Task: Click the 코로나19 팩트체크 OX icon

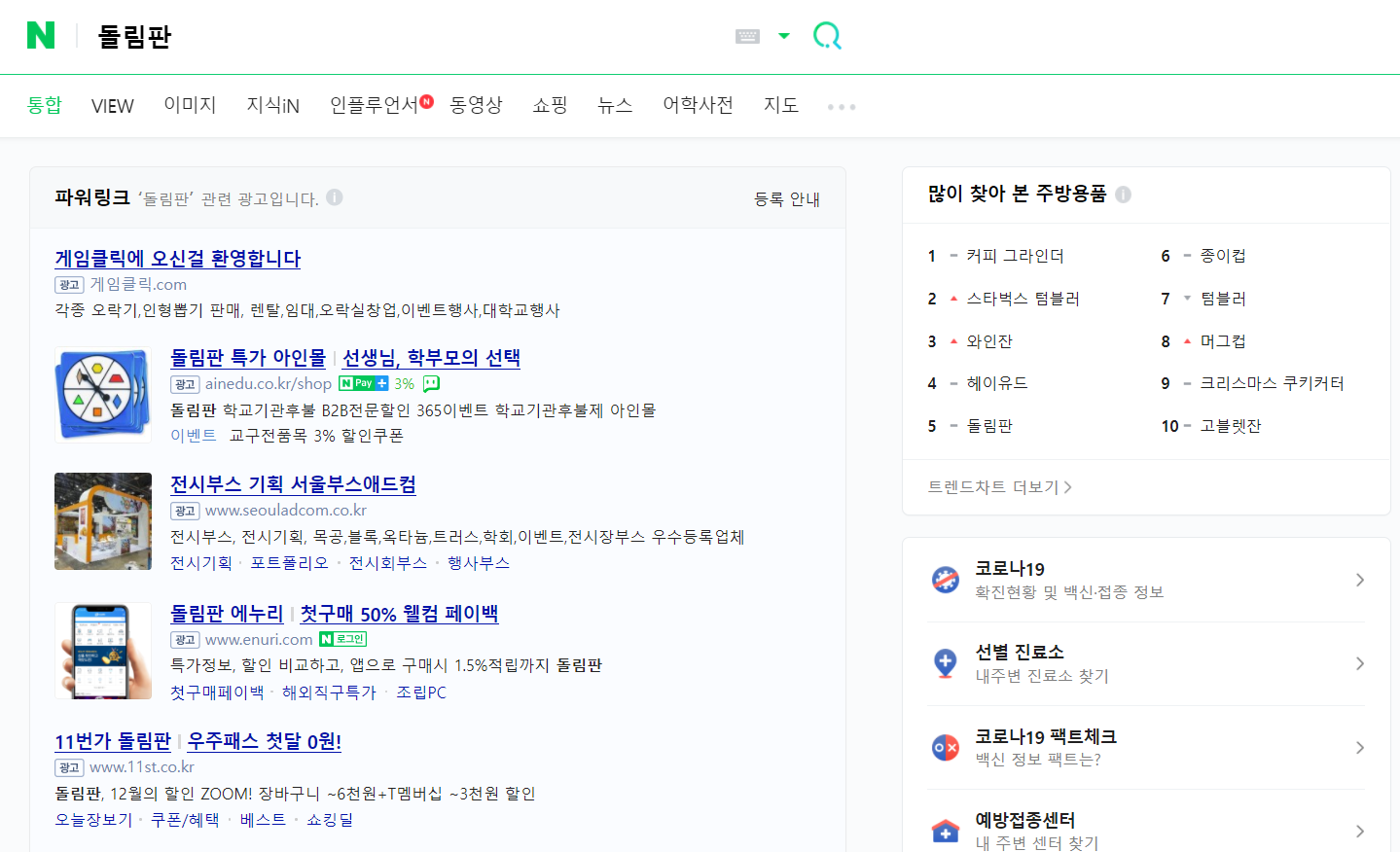Action: point(946,747)
